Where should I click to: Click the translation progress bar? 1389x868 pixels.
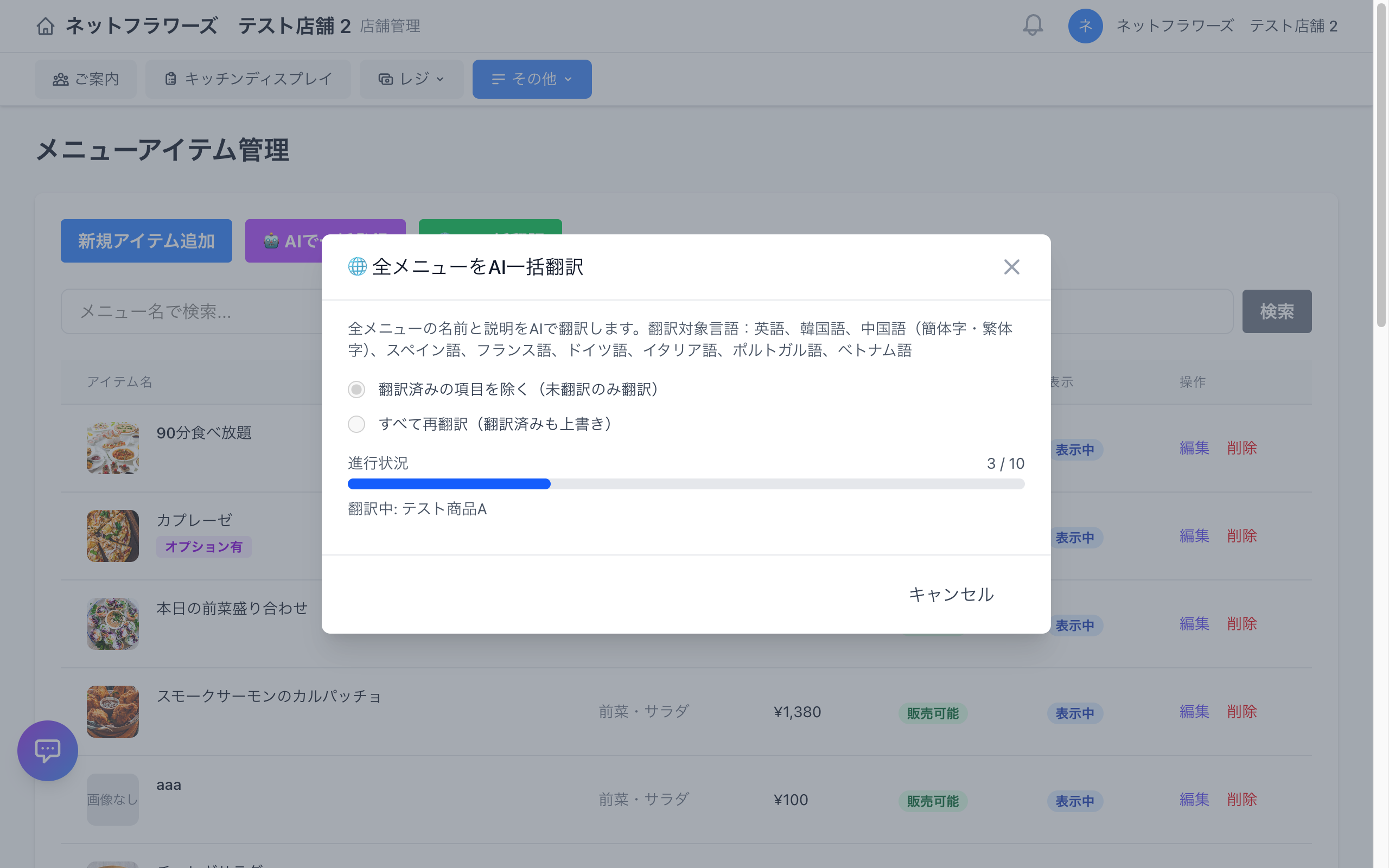pos(685,484)
